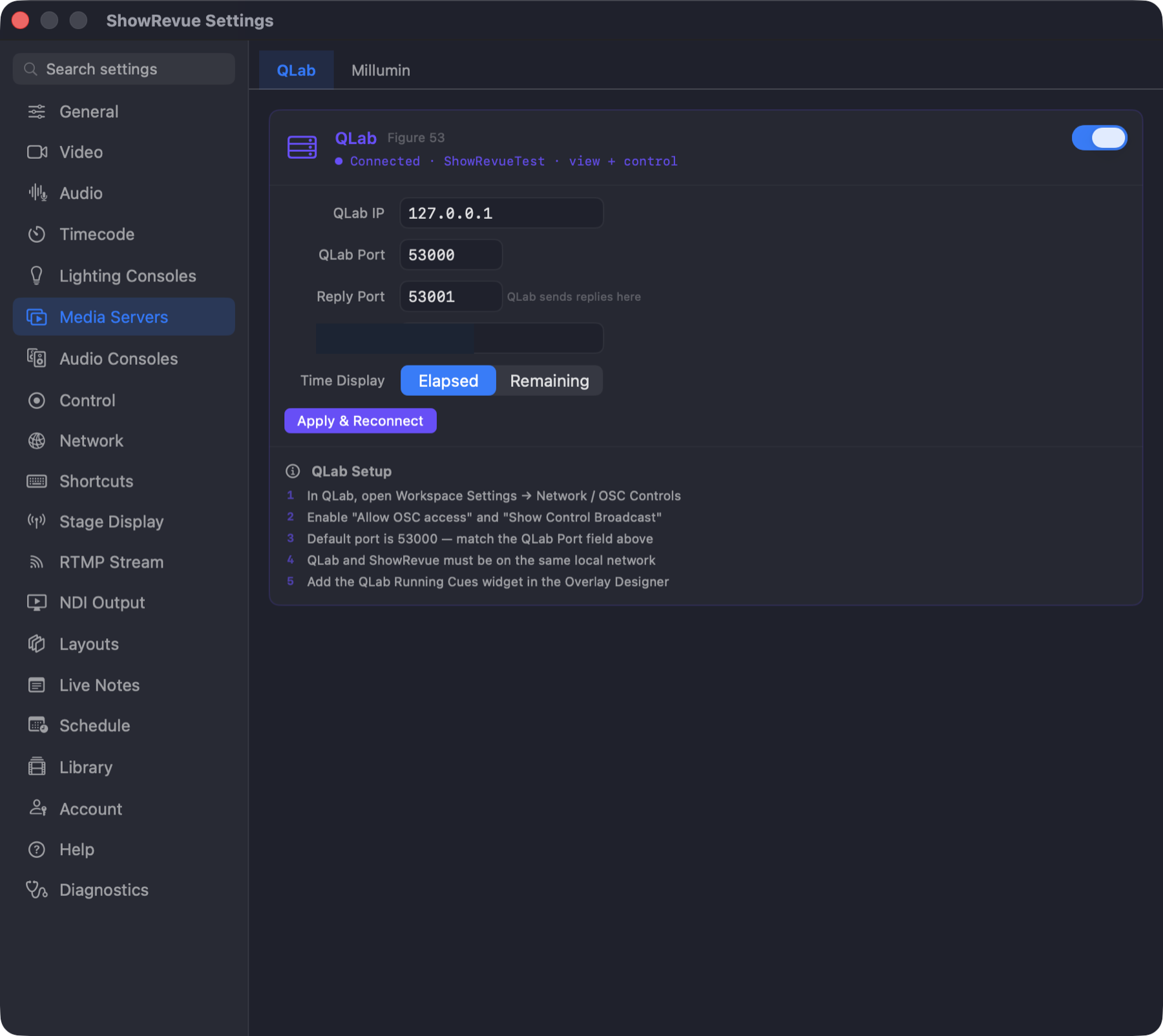This screenshot has height=1036, width=1163.
Task: Click the Account person icon
Action: (37, 808)
